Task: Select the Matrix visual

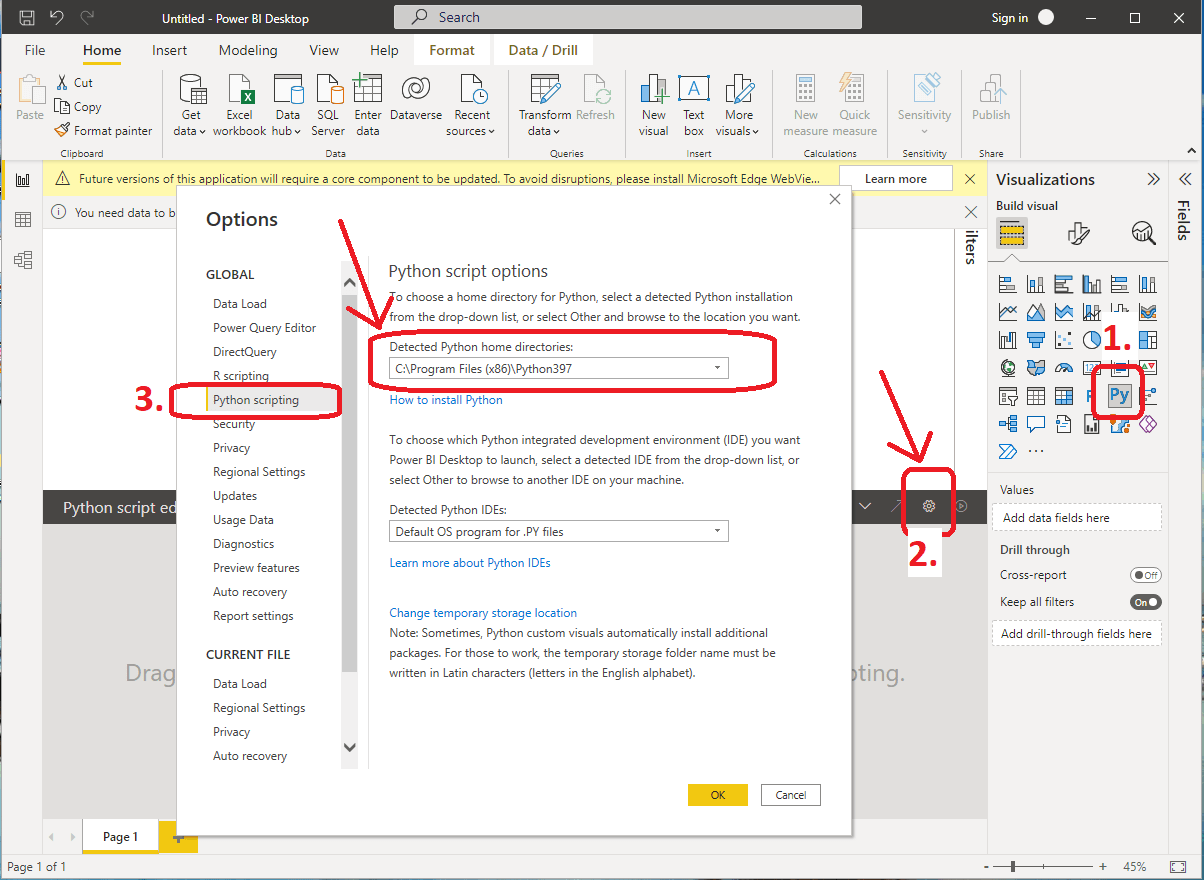Action: click(x=1064, y=396)
